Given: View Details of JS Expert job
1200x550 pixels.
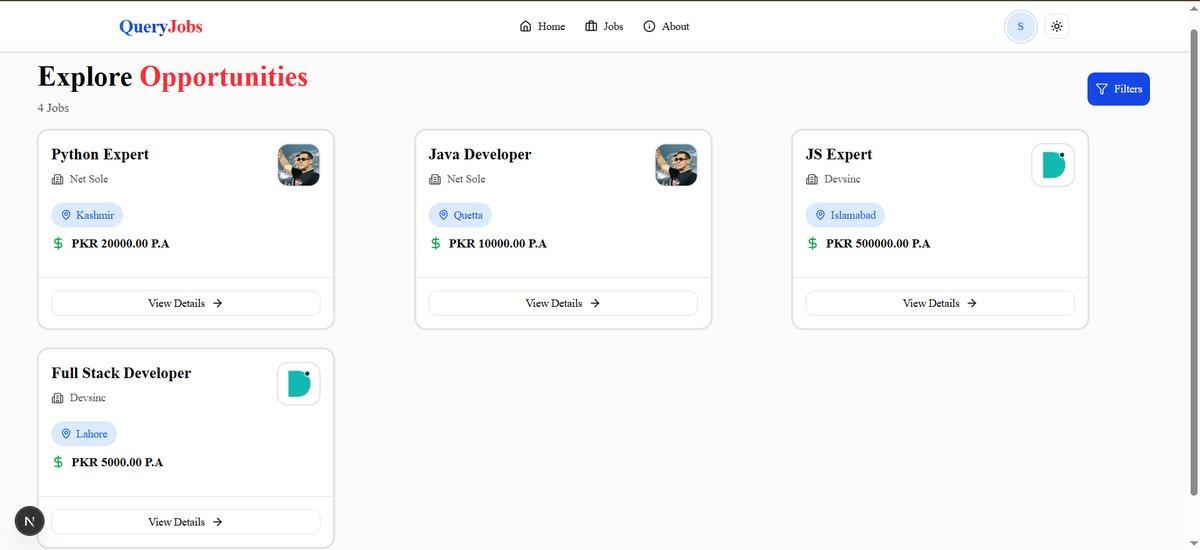Looking at the screenshot, I should tap(940, 303).
